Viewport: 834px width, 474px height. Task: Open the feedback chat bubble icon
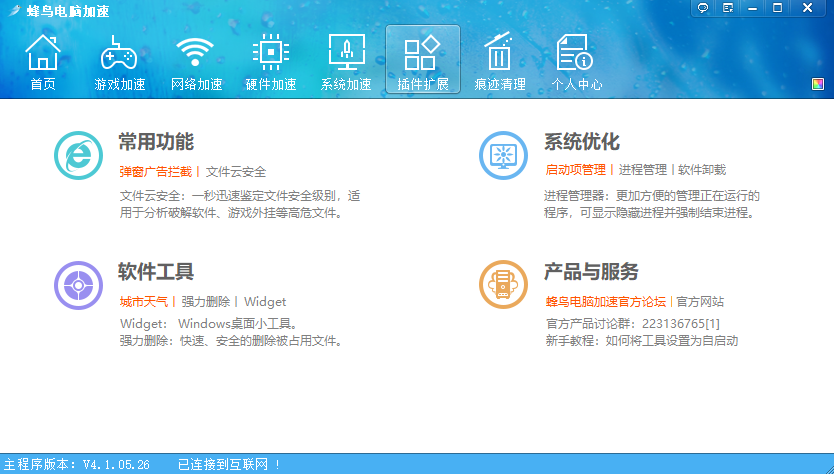coord(703,8)
